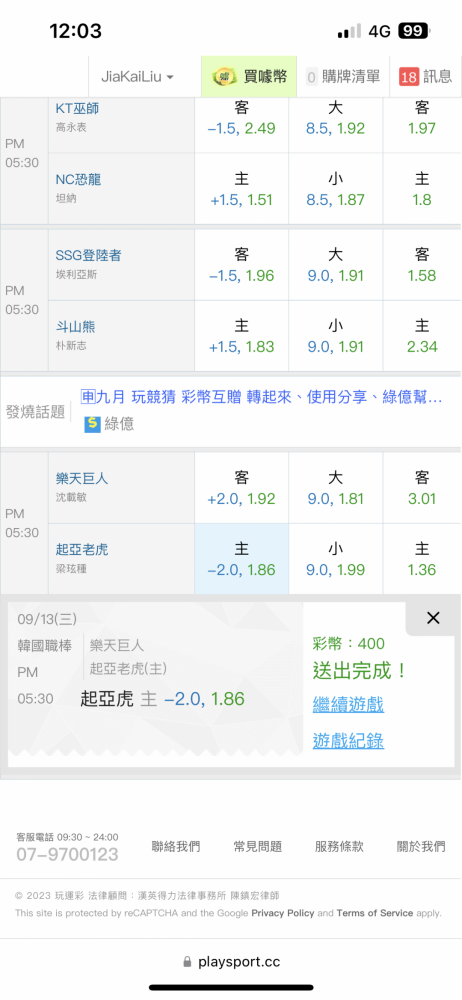The width and height of the screenshot is (462, 1000).
Task: Click the 綠億 user avatar icon
Action: point(93,423)
